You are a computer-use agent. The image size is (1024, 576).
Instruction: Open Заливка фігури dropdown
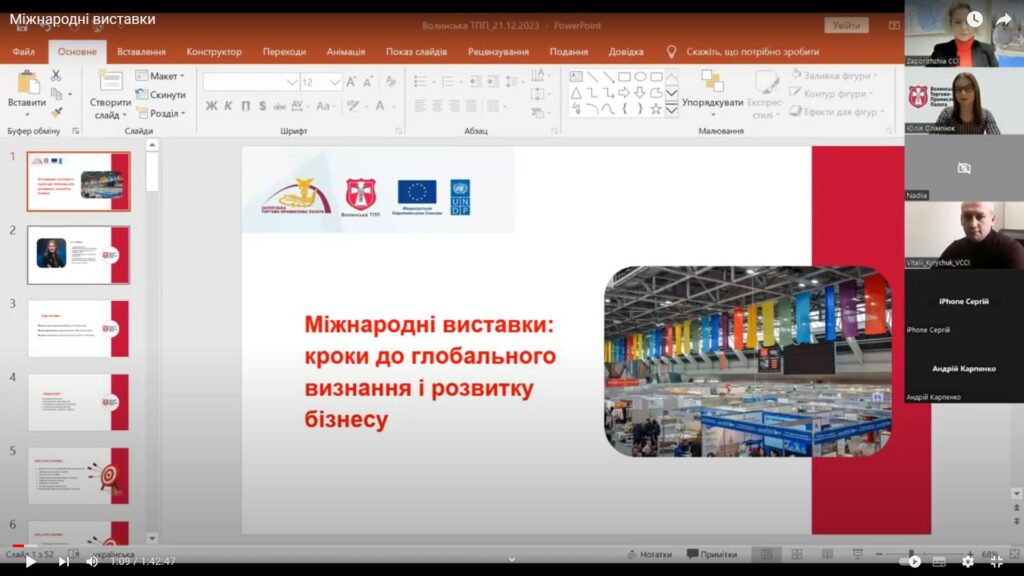tap(834, 75)
